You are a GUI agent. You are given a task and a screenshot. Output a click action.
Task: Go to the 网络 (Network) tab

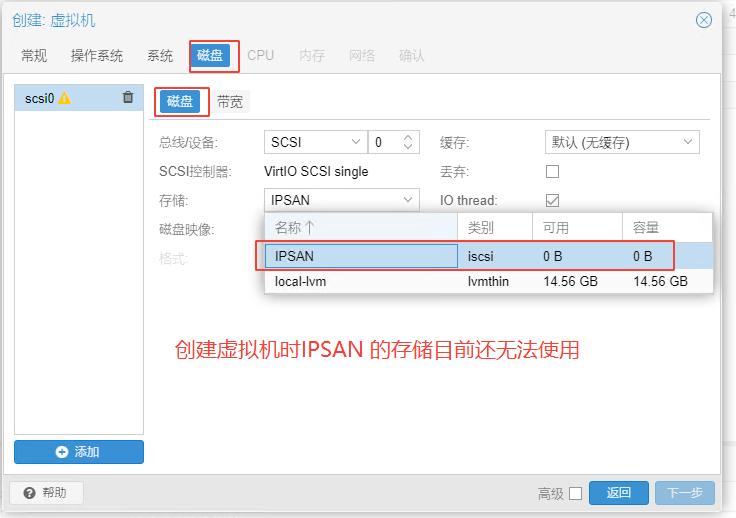point(362,56)
